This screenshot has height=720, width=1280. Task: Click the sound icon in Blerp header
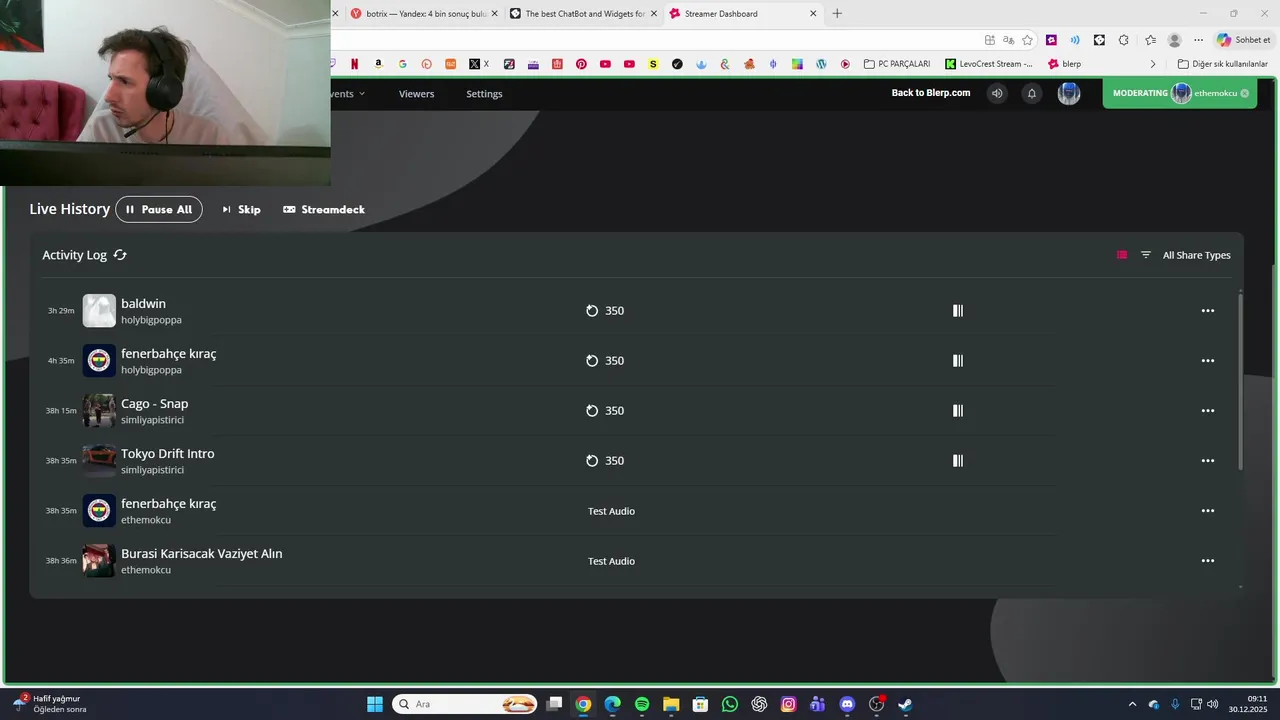[997, 93]
